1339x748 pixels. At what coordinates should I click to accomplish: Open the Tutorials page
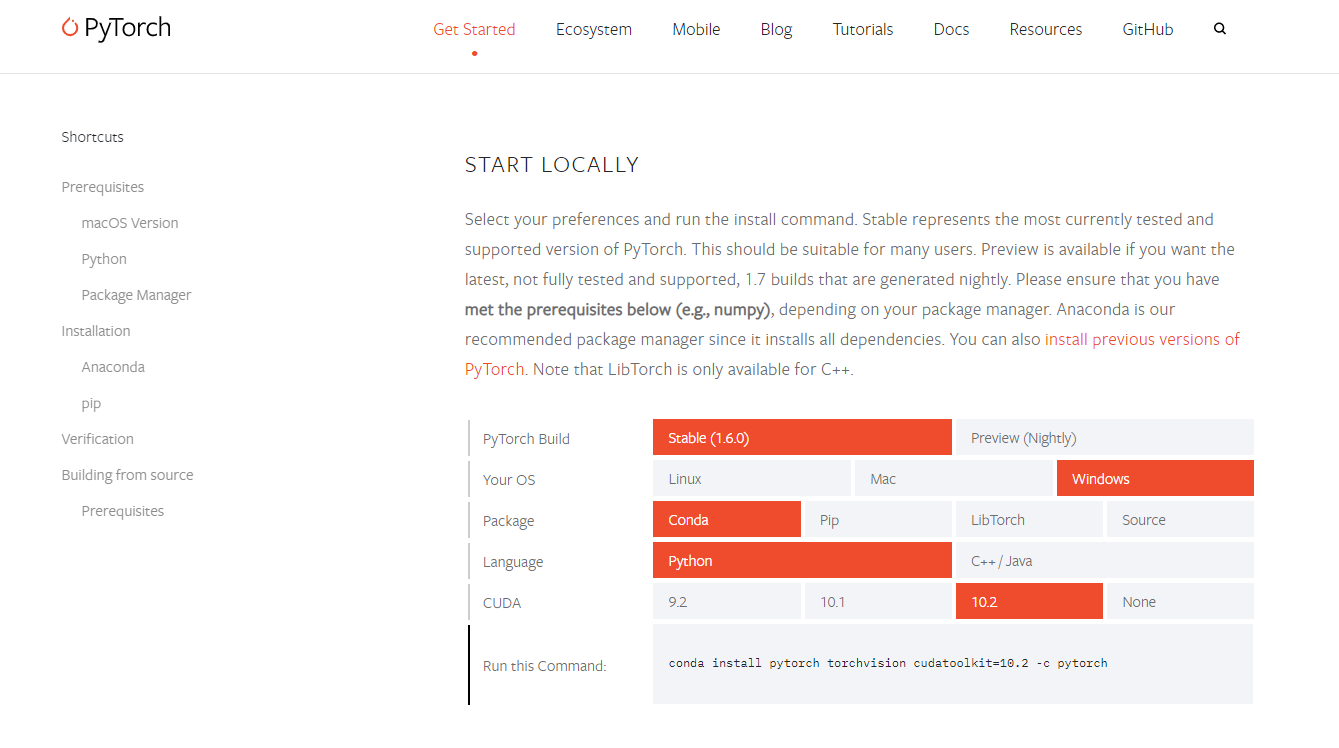(863, 29)
